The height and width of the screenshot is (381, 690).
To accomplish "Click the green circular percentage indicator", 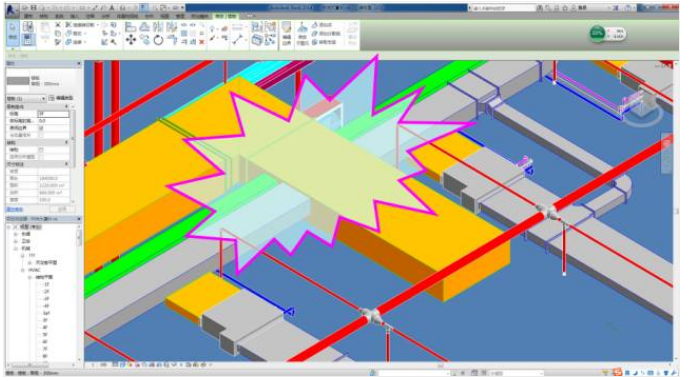I will (597, 33).
